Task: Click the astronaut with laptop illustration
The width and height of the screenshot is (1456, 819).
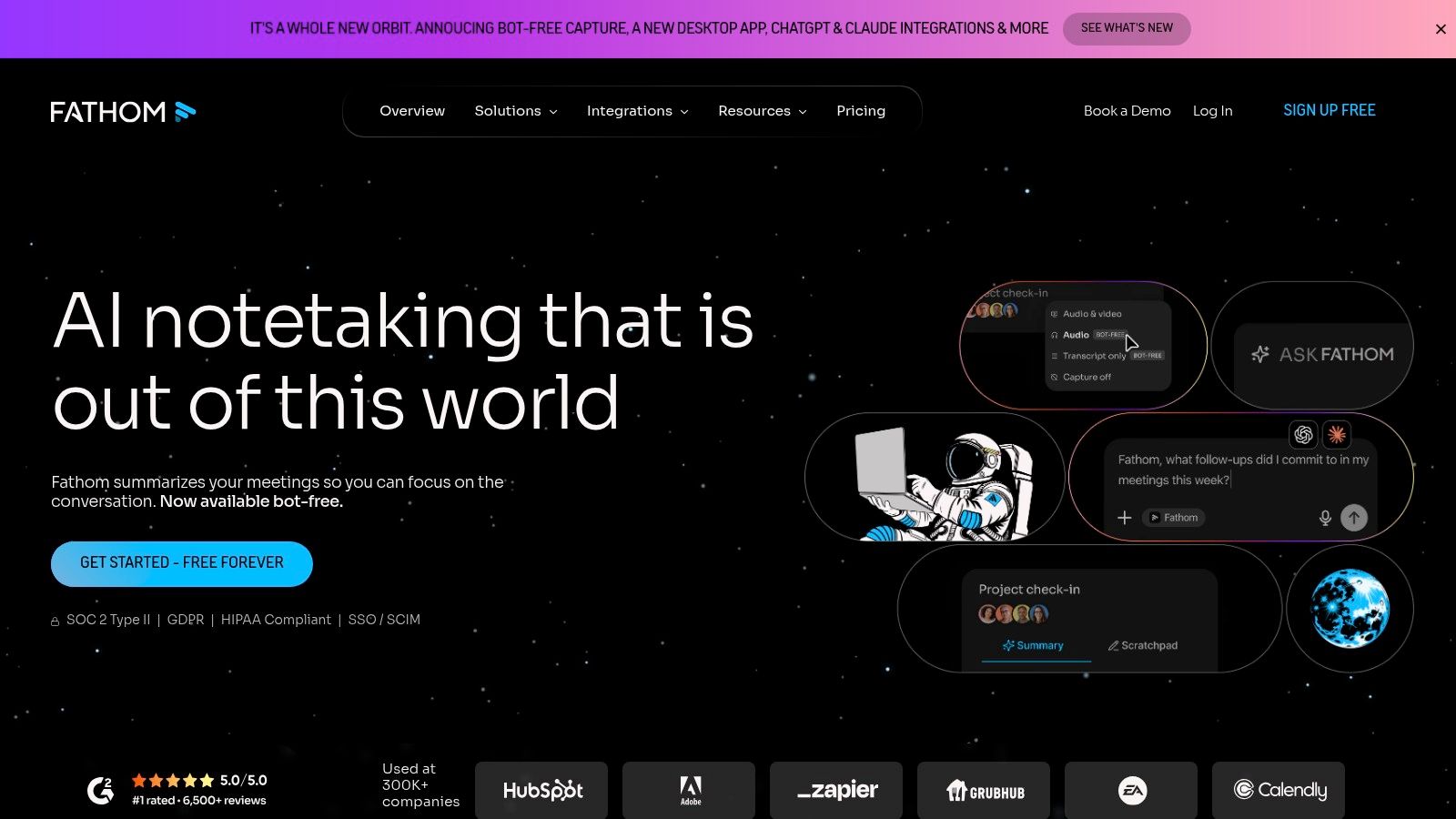Action: 945,484
